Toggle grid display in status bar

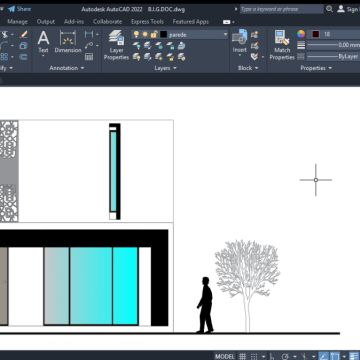(243, 356)
